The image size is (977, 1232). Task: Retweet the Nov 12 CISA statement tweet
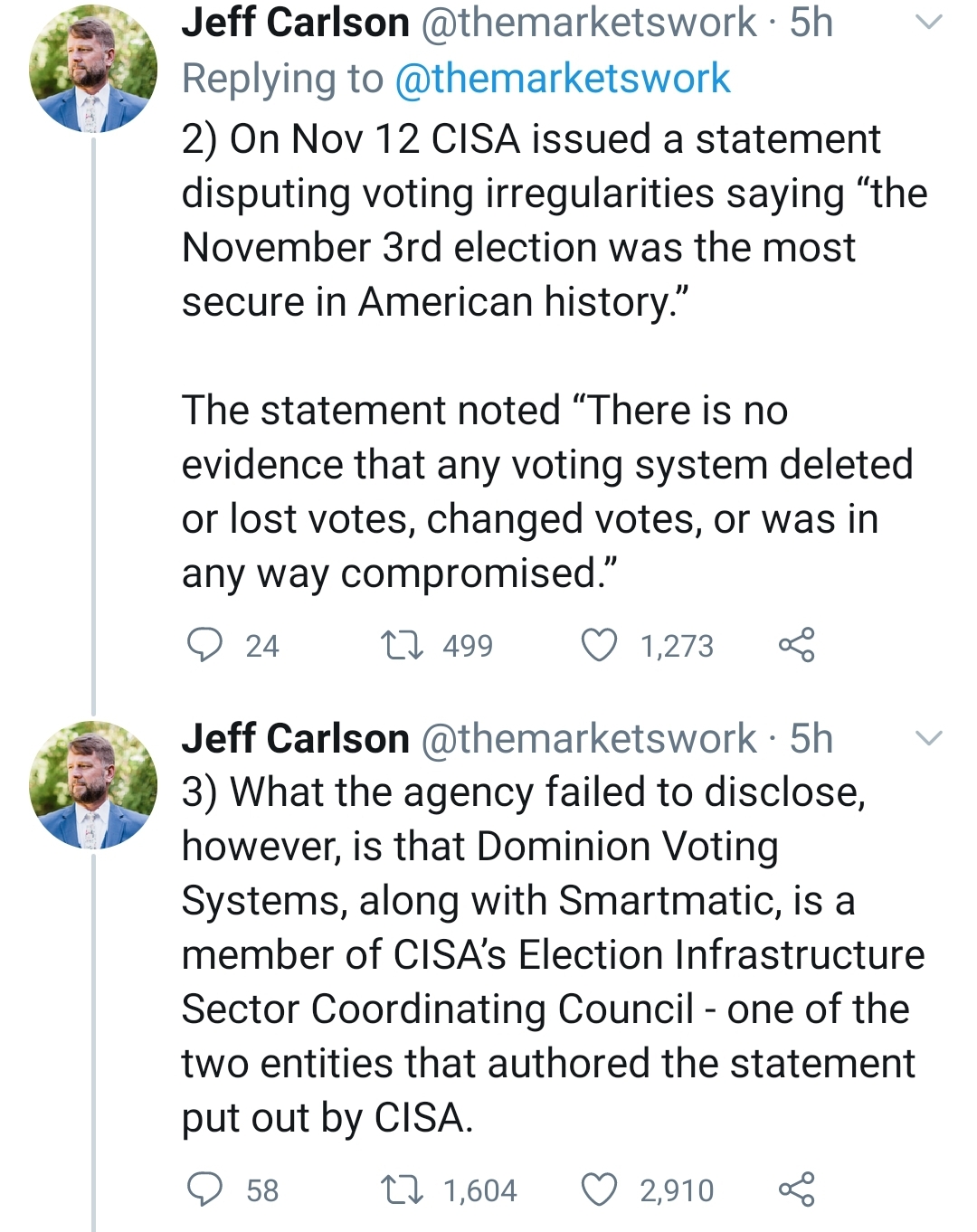[x=401, y=645]
